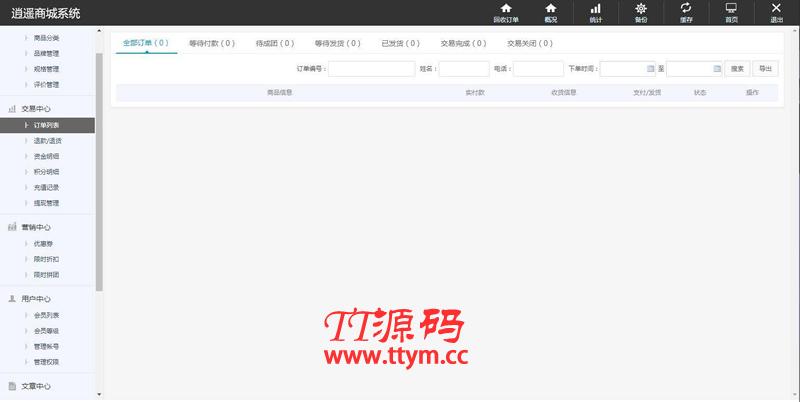Image resolution: width=800 pixels, height=402 pixels.
Task: Open 概况 overview house icon
Action: [x=551, y=8]
